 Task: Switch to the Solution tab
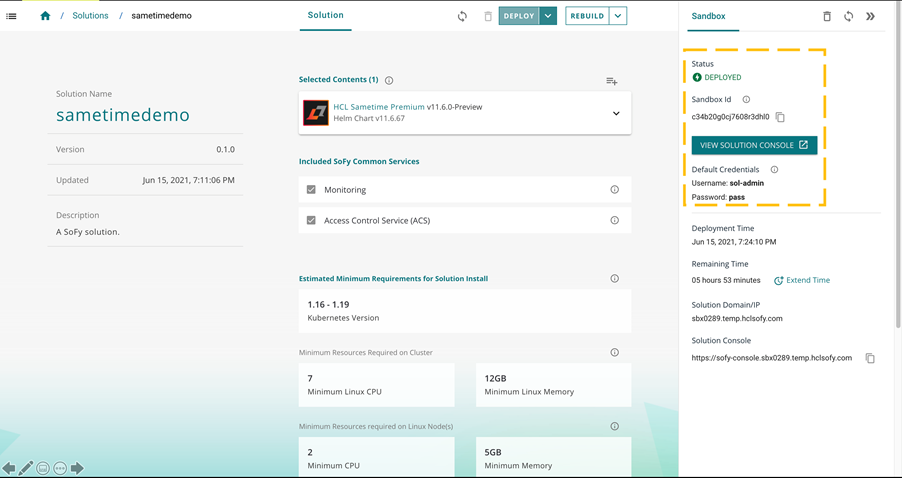(x=326, y=16)
